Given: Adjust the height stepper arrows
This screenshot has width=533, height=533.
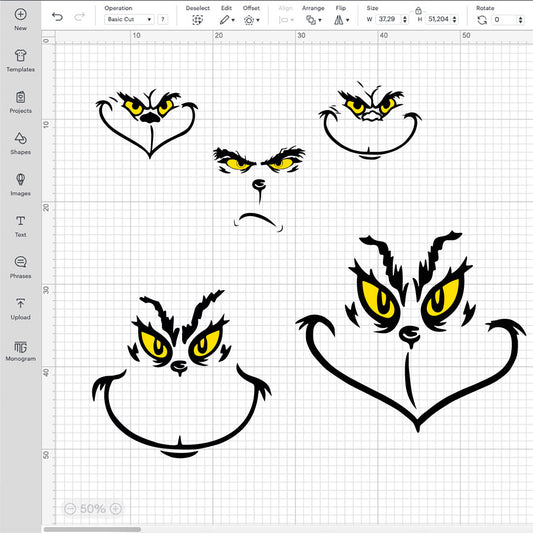Looking at the screenshot, I should [x=455, y=20].
